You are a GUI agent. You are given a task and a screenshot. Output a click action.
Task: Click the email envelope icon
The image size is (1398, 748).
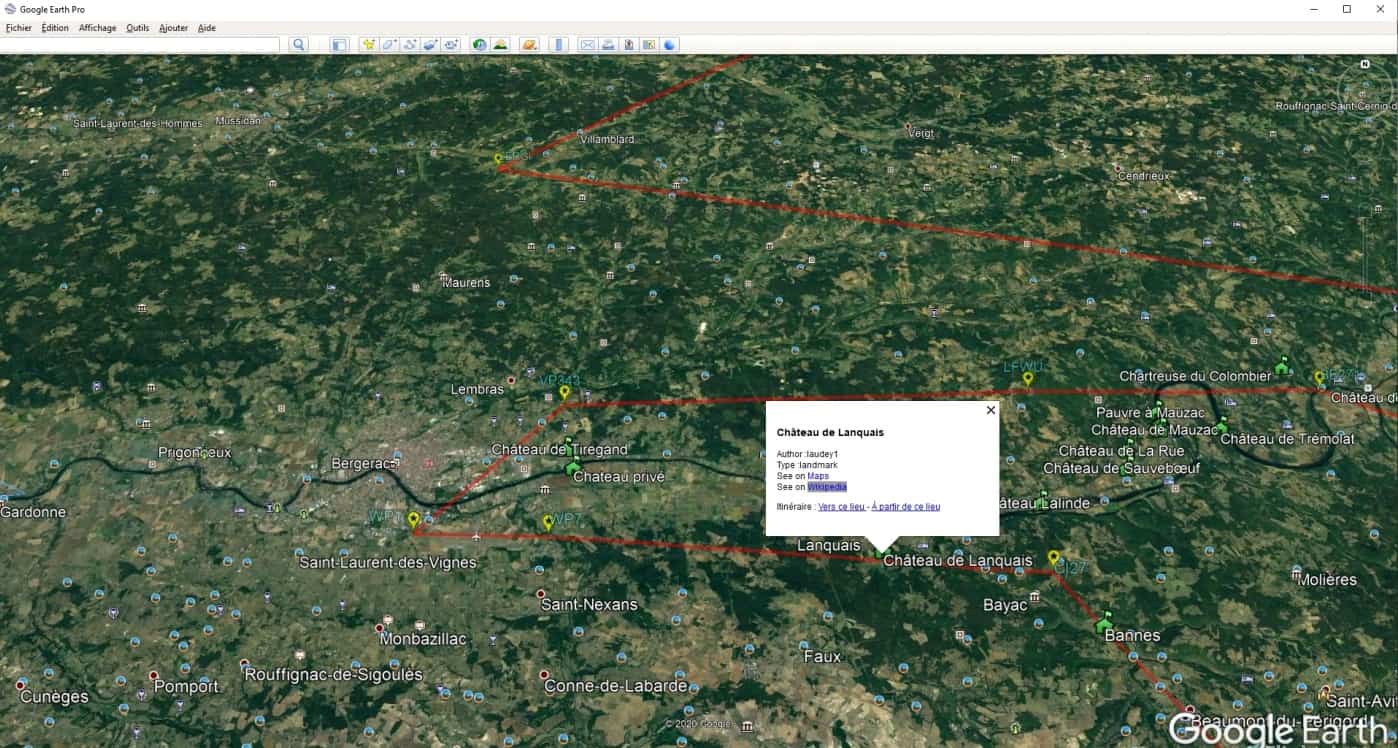[x=587, y=45]
